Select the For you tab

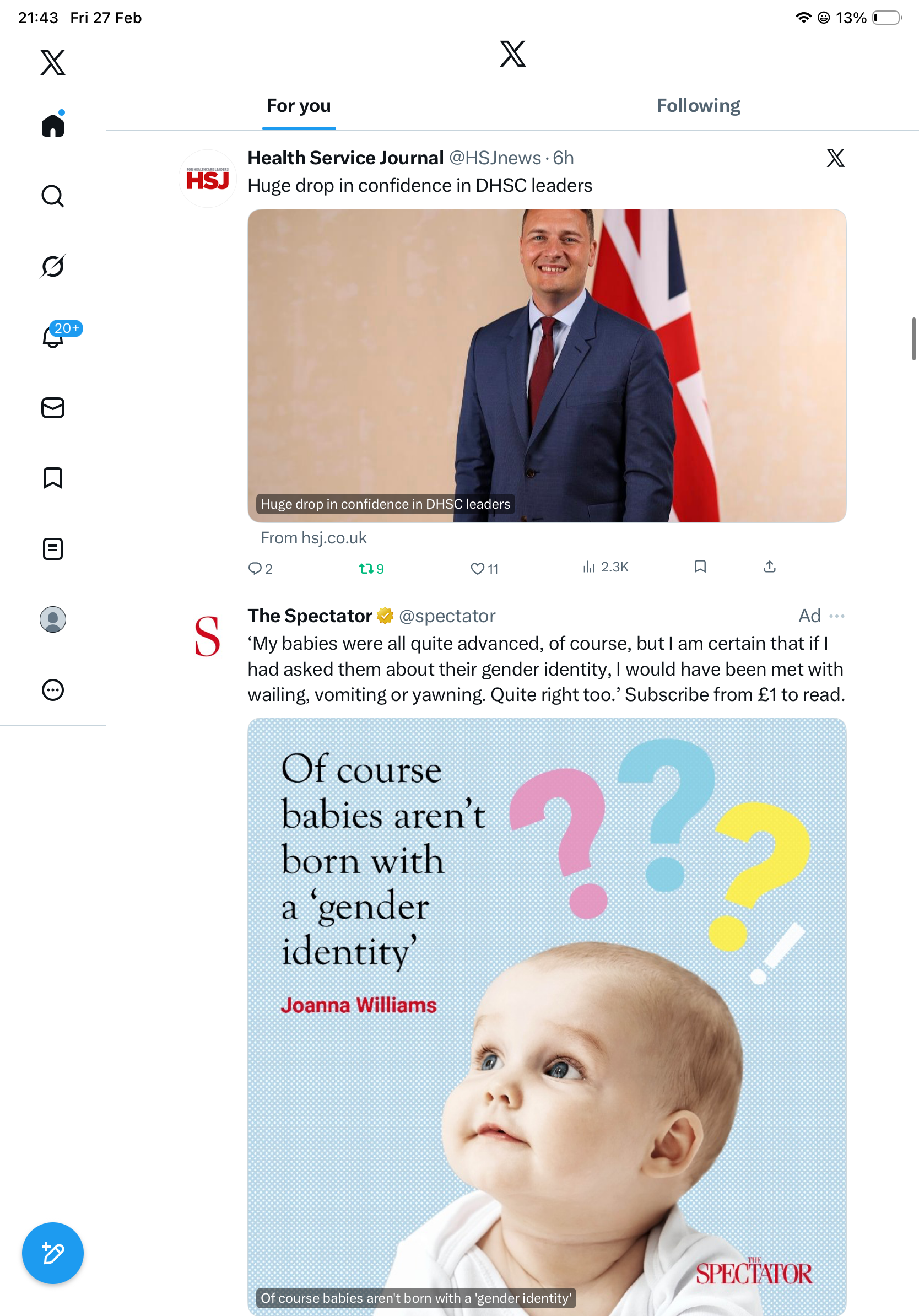pyautogui.click(x=299, y=105)
